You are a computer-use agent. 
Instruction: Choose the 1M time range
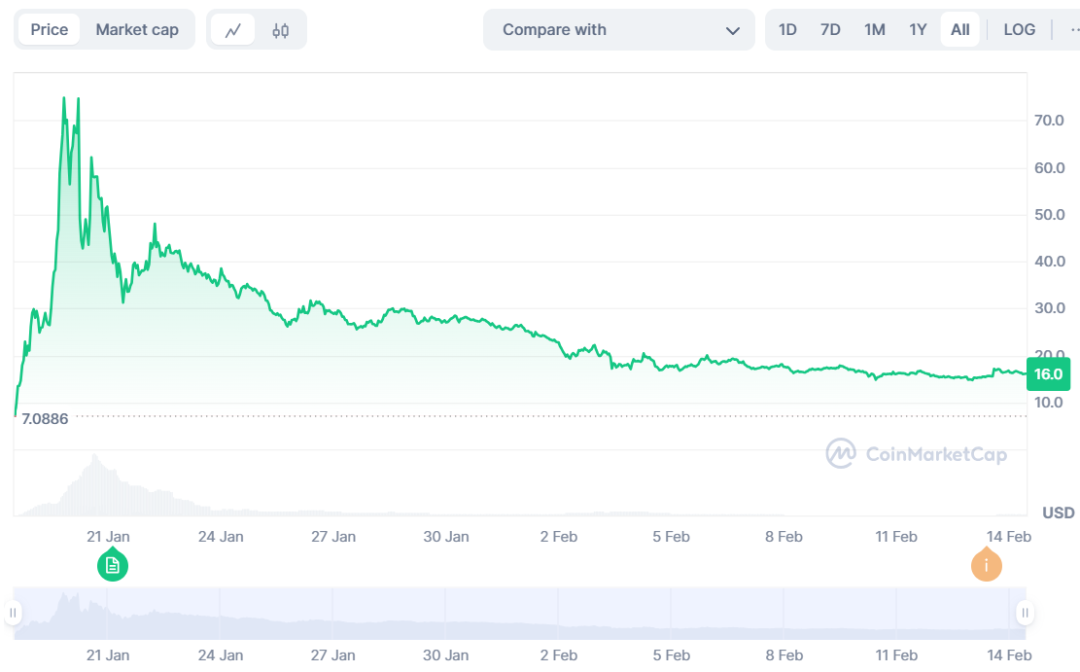(x=875, y=30)
